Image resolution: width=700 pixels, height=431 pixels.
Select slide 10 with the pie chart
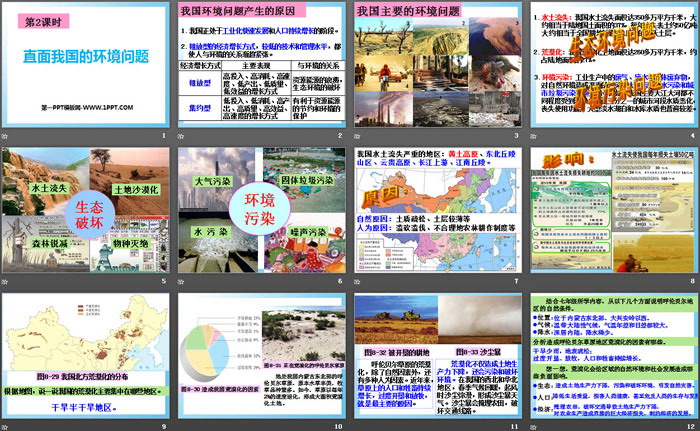262,356
